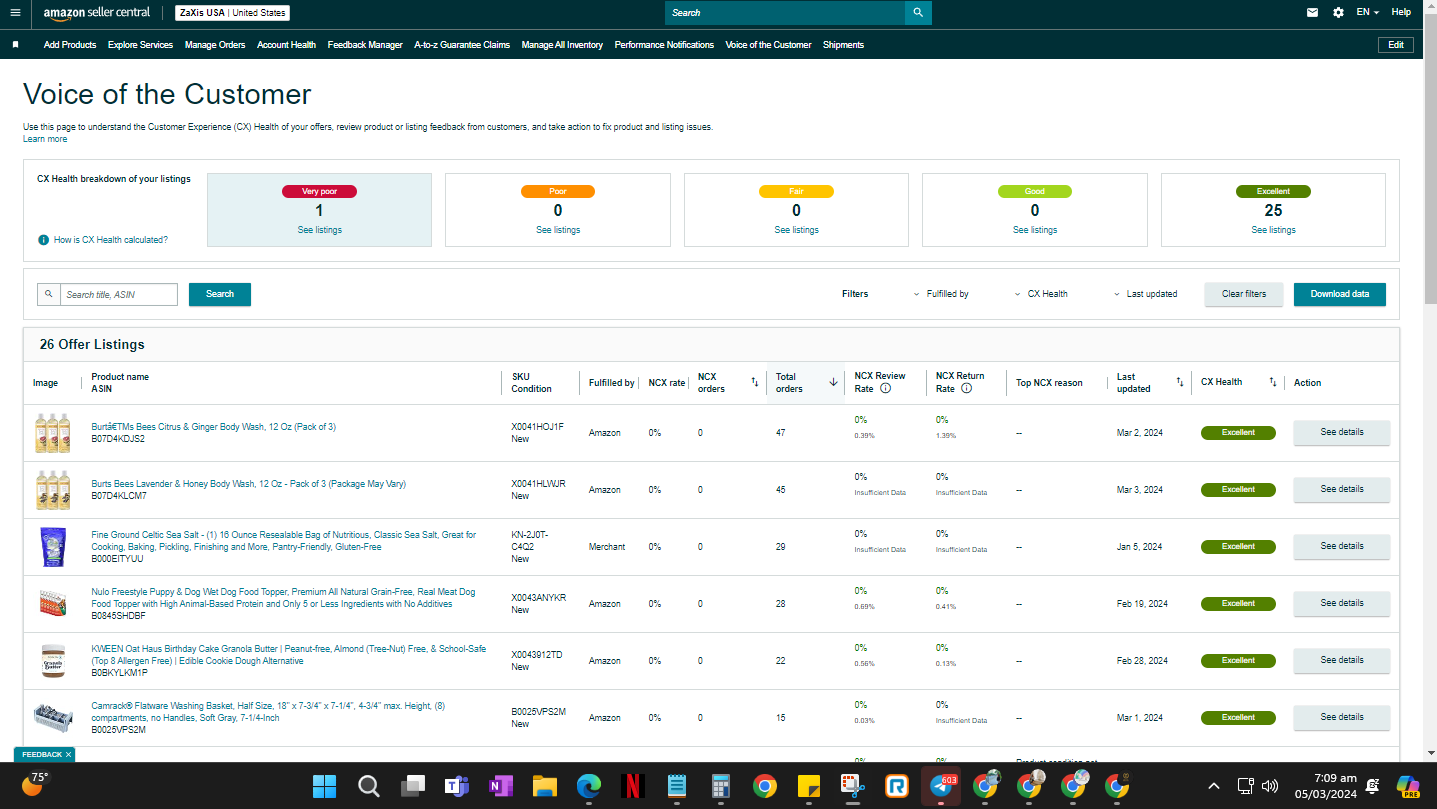Go to Manage Orders
The image size is (1437, 809).
point(215,45)
